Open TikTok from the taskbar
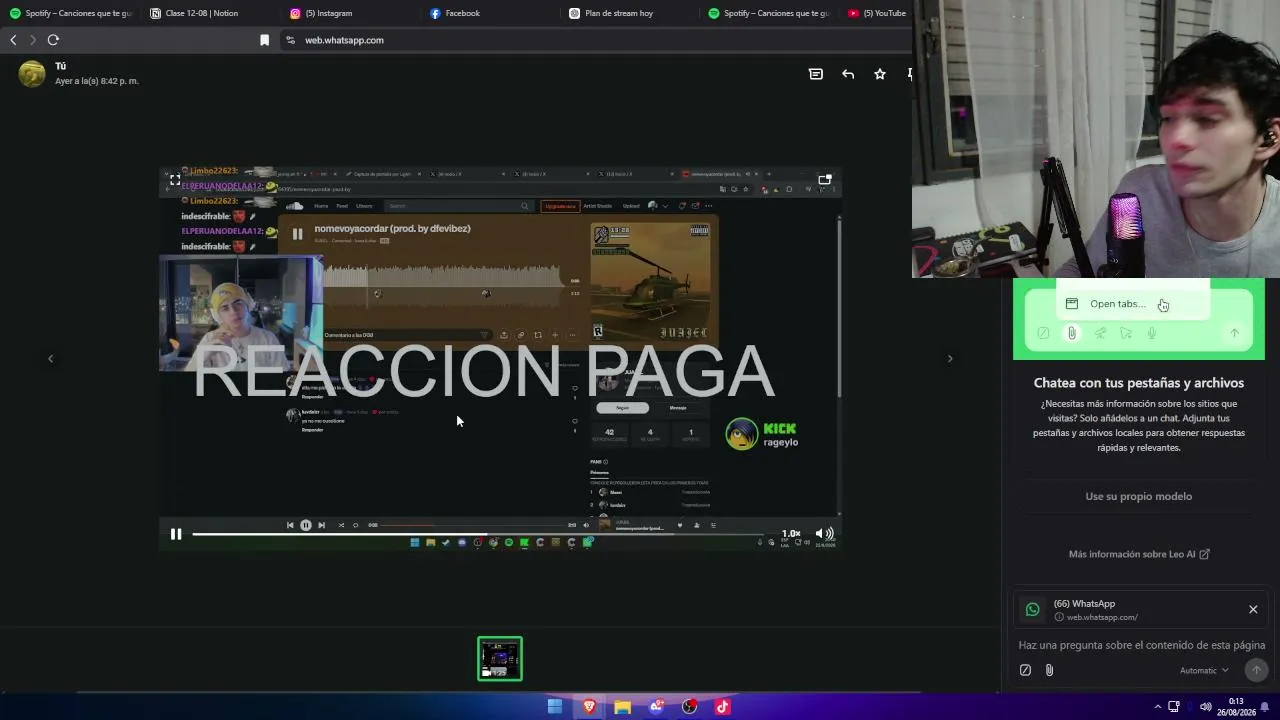Viewport: 1280px width, 720px height. tap(722, 707)
